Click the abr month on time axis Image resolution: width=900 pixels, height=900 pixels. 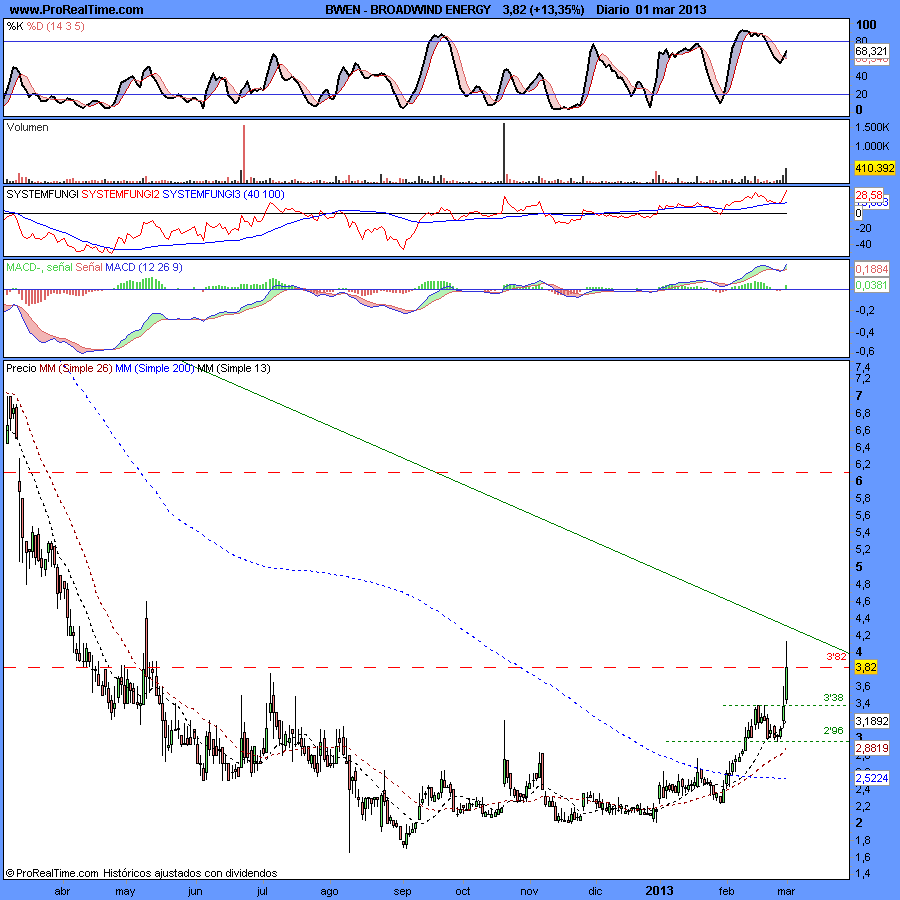(62, 891)
